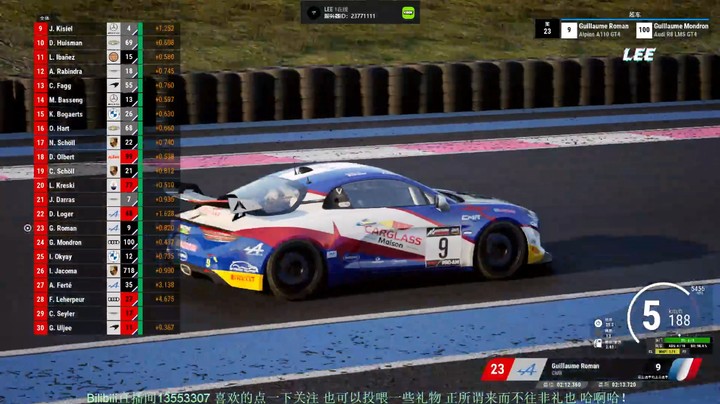This screenshot has height=404, width=720.
Task: Click the round orange brand logo for L. Ibañez
Action: (x=113, y=57)
